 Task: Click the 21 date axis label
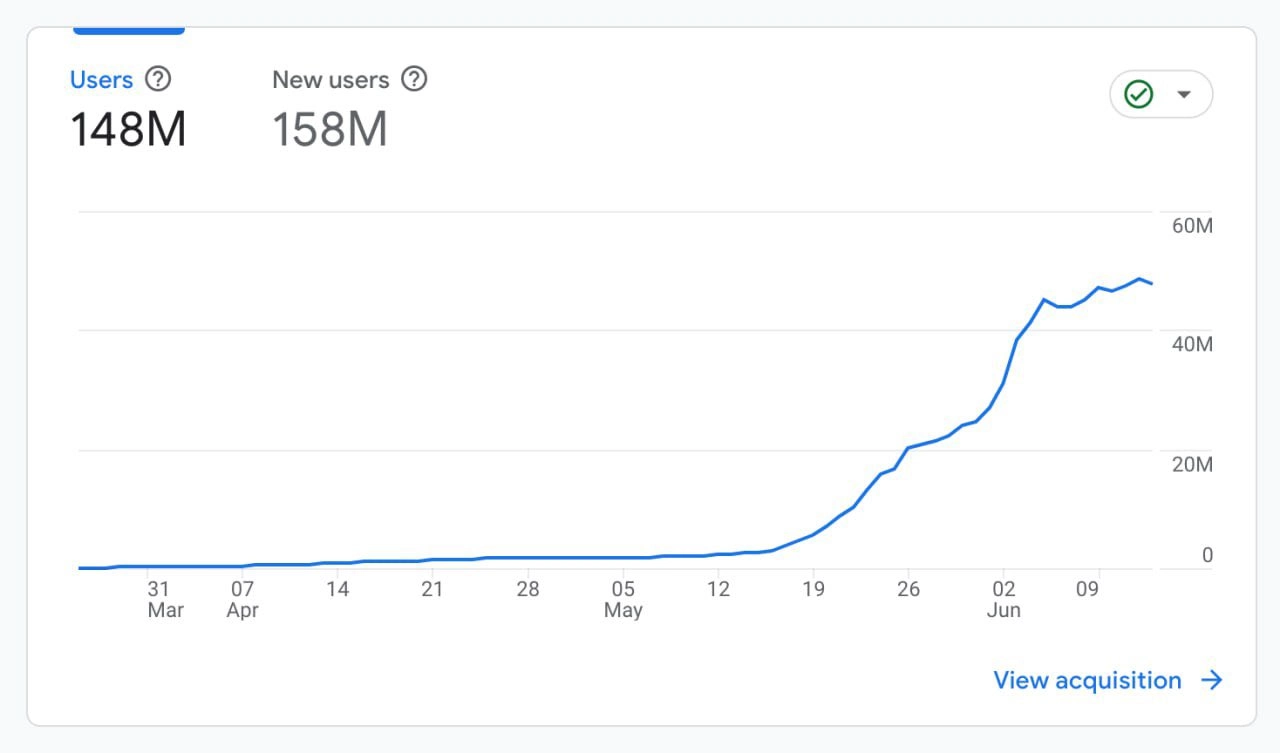click(x=432, y=589)
